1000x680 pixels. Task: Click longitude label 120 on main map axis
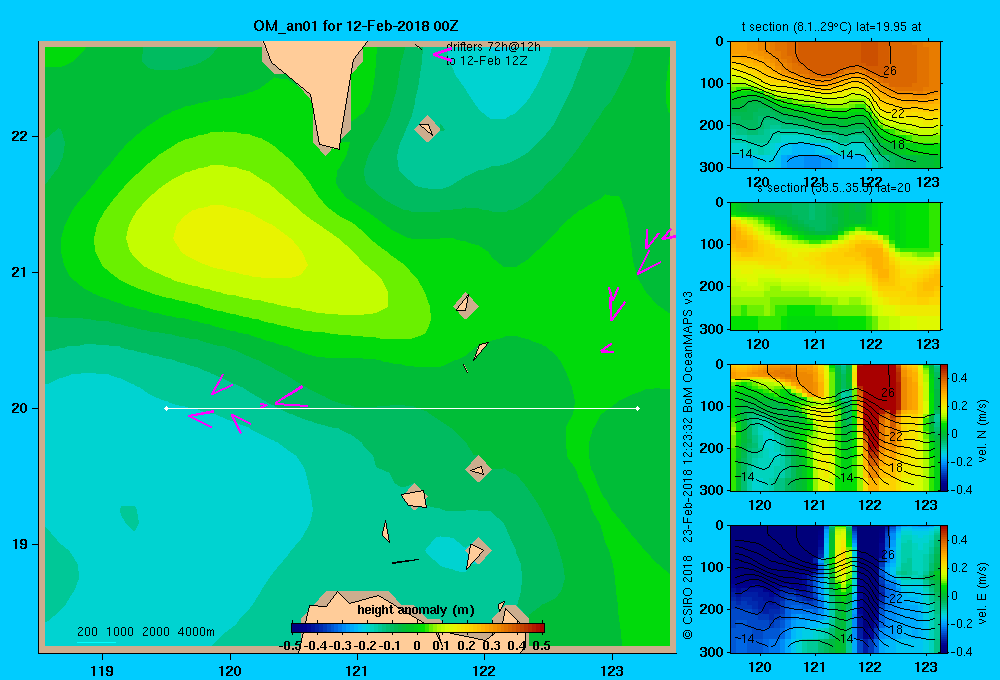(230, 670)
